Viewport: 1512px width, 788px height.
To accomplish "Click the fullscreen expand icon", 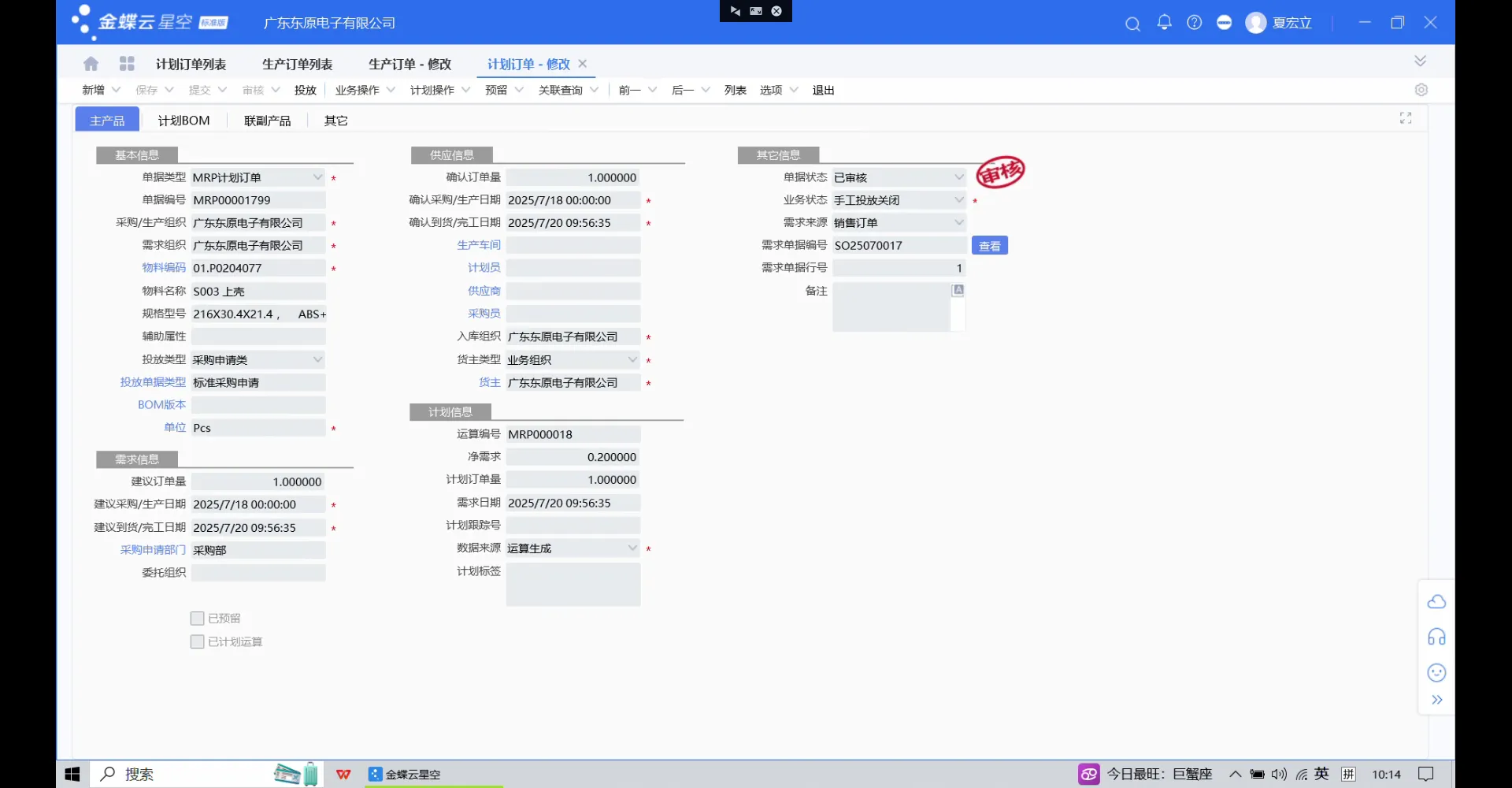I will (x=1405, y=118).
